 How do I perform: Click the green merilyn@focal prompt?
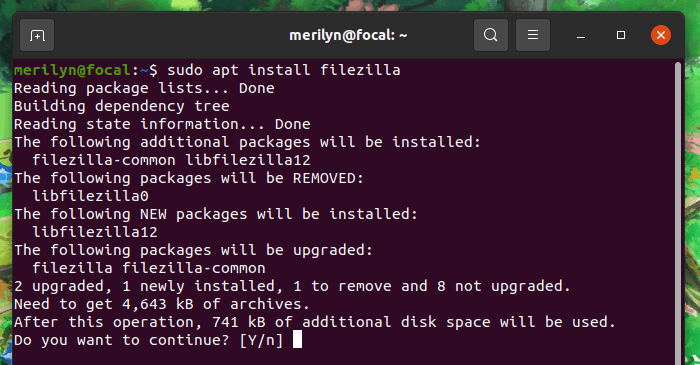click(x=72, y=70)
